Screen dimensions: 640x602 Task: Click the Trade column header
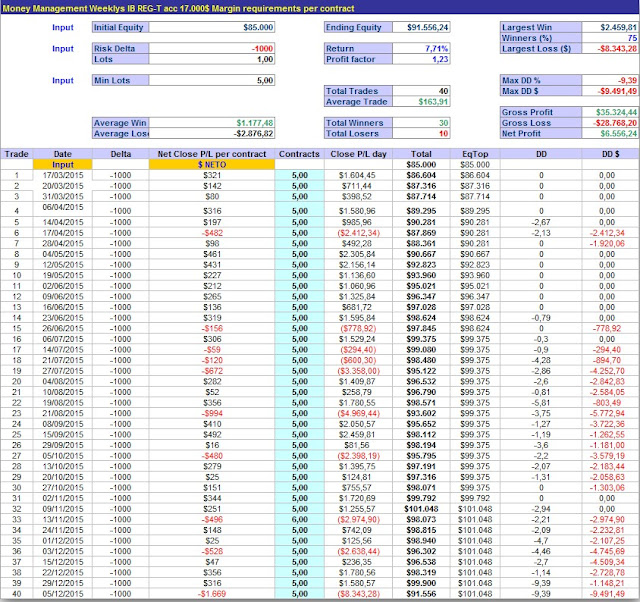pyautogui.click(x=17, y=154)
